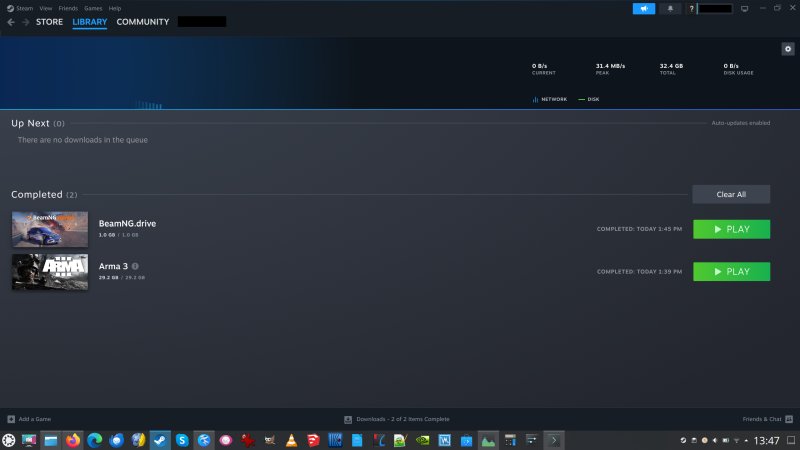The height and width of the screenshot is (450, 800).
Task: Open the Arma 3 thumbnail
Action: [x=50, y=272]
